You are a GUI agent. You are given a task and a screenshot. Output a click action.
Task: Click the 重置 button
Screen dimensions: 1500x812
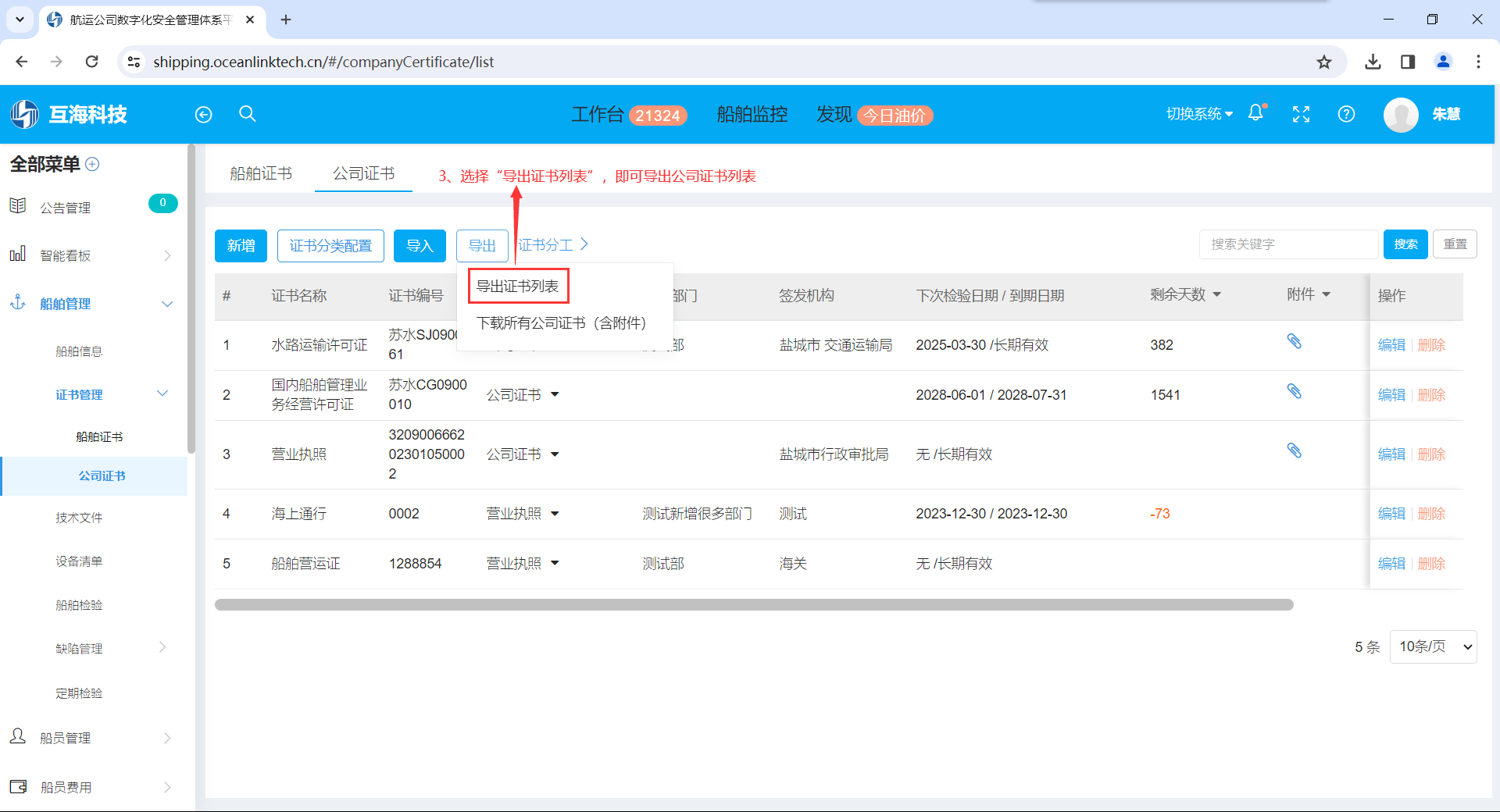point(1455,244)
